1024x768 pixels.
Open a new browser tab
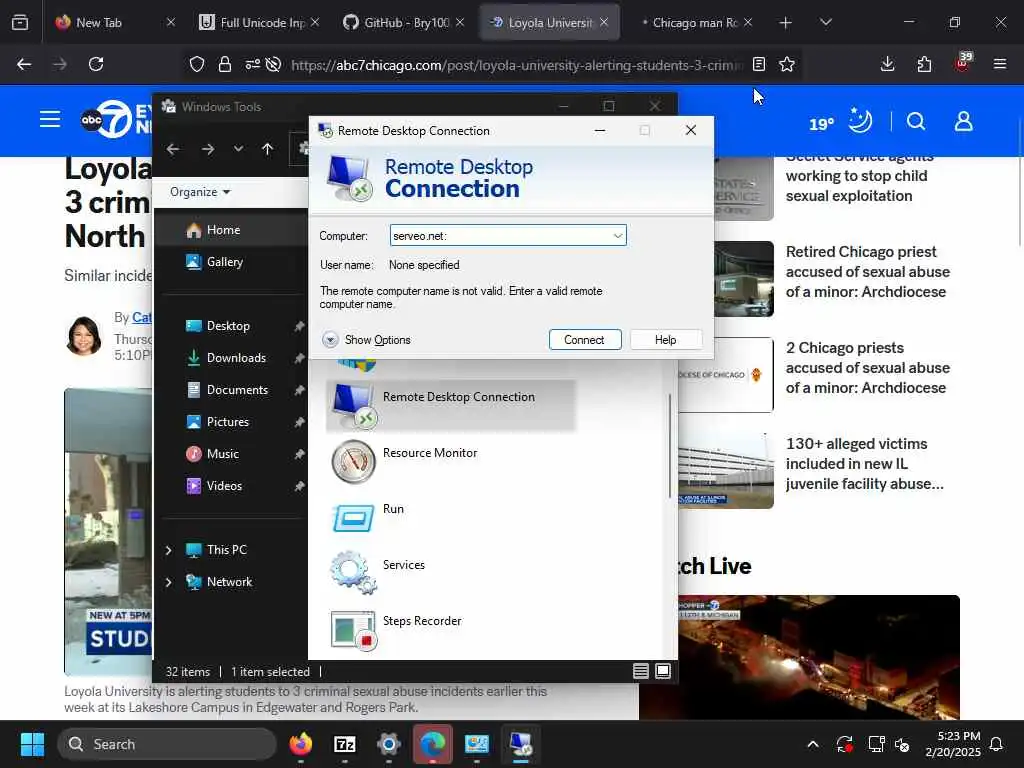click(786, 23)
